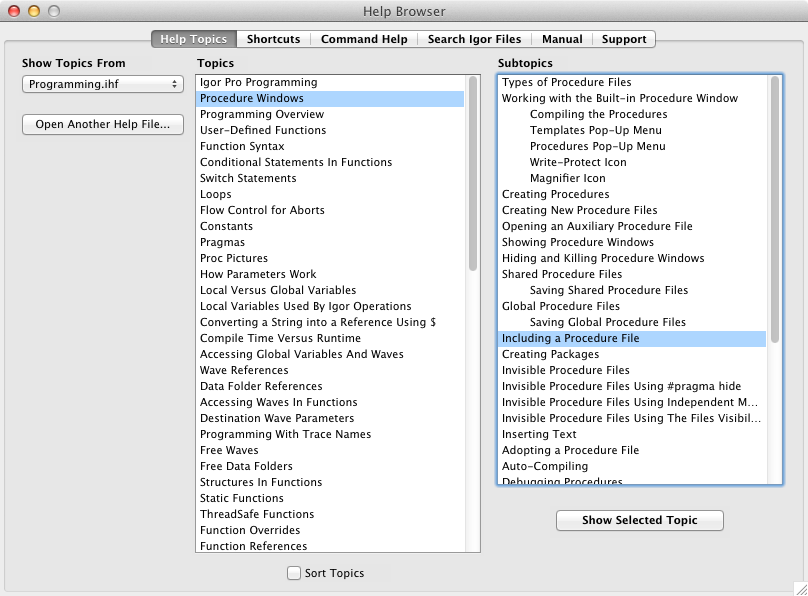Choose Creating New Procedure Files subtopic
The width and height of the screenshot is (808, 596).
[632, 210]
